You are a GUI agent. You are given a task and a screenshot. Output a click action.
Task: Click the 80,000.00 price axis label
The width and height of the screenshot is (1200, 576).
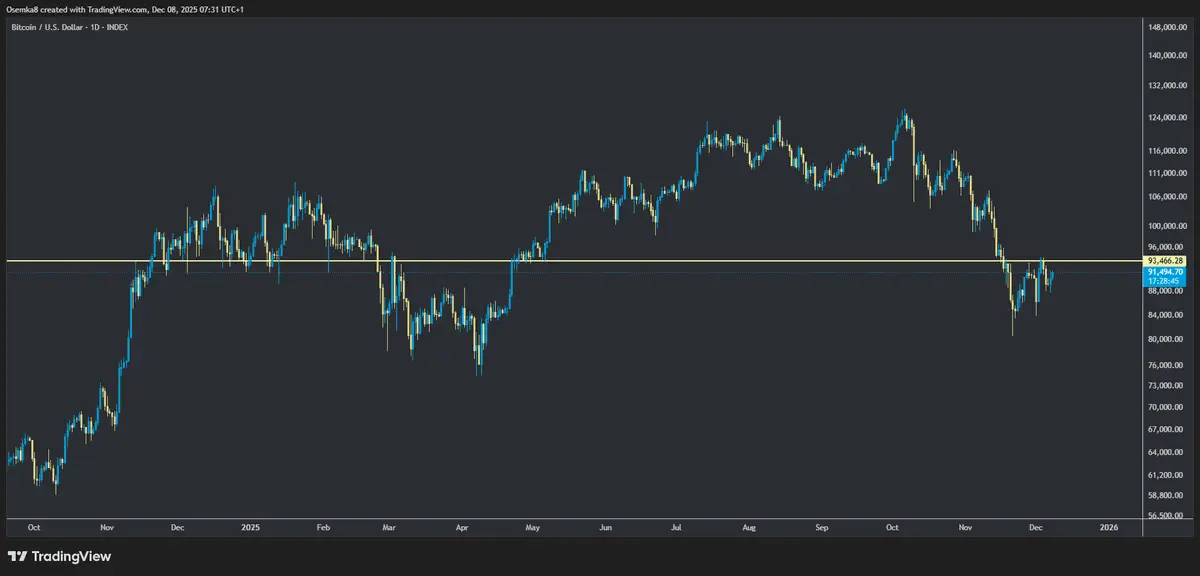[x=1165, y=340]
